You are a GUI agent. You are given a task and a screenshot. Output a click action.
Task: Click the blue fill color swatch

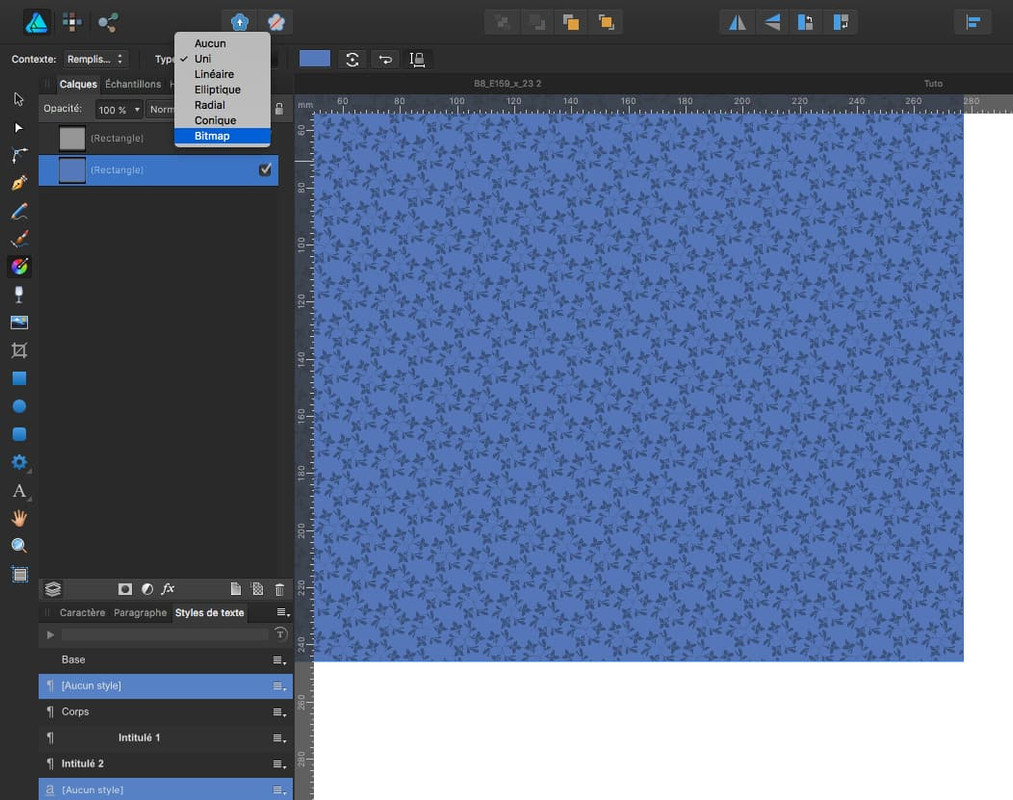315,59
